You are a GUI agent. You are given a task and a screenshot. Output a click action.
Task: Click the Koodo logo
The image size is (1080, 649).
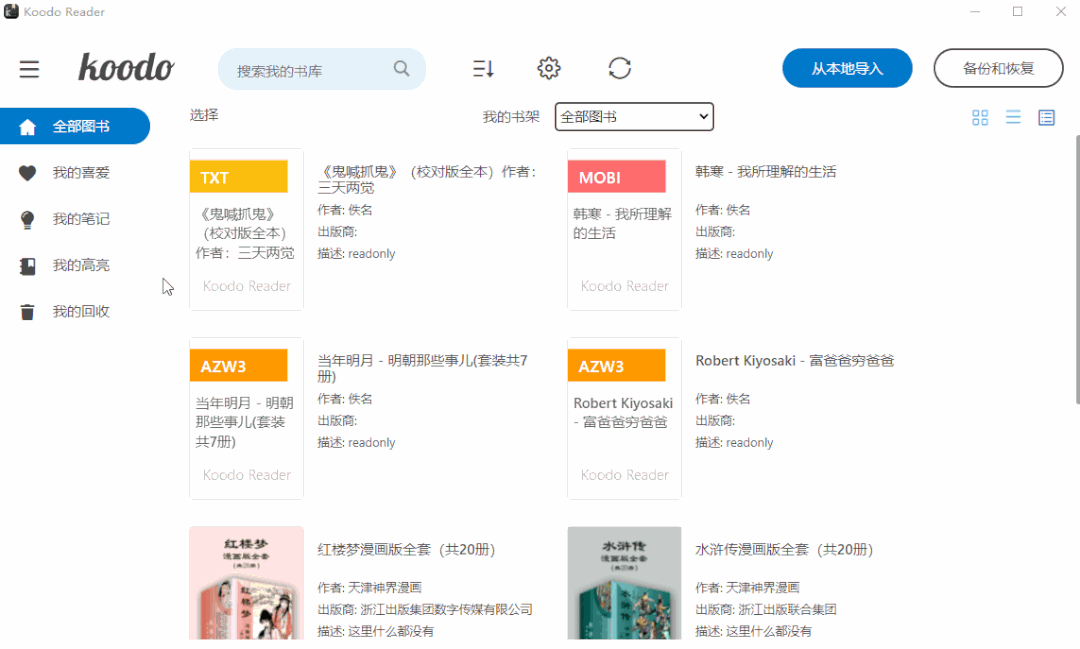point(126,67)
